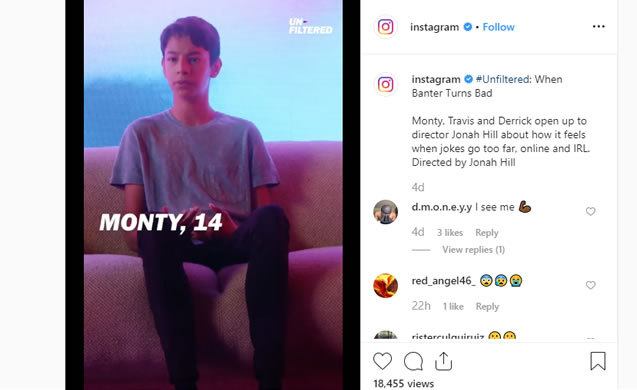Like d.m.o.n.e.y.y's comment heart
Image resolution: width=637 pixels, height=390 pixels.
590,211
